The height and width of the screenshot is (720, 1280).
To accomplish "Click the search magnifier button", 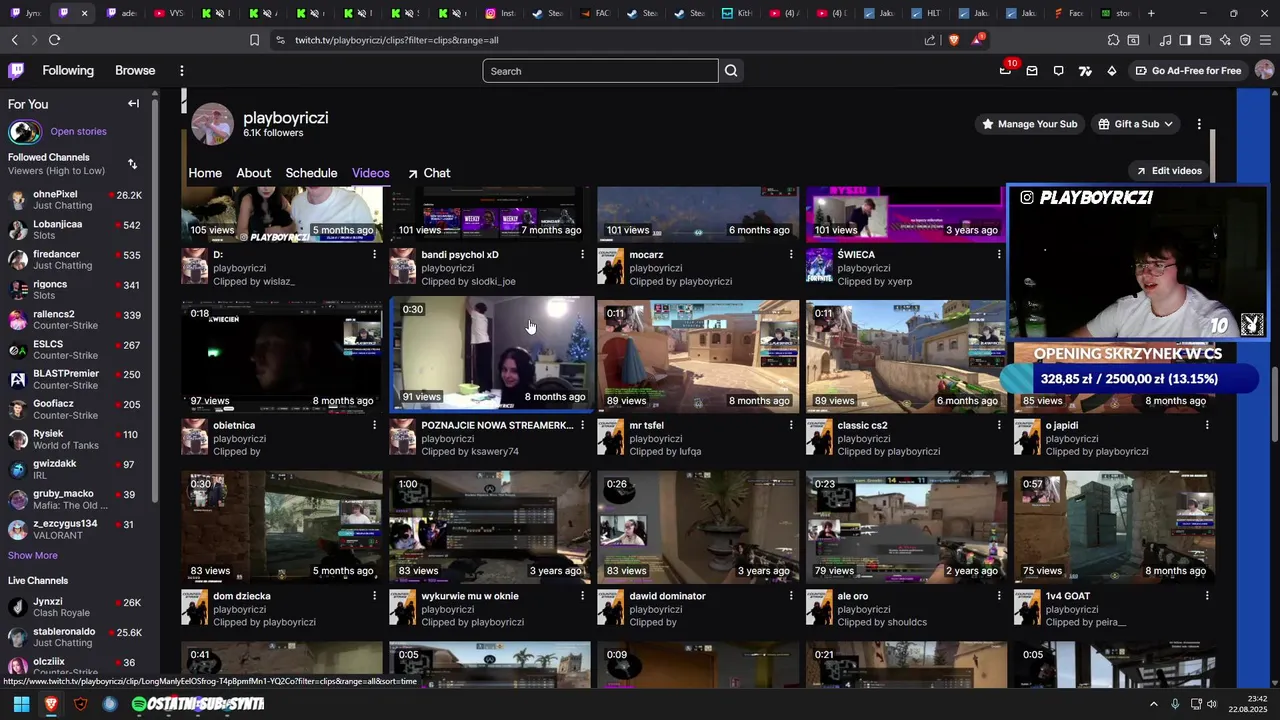I will click(x=731, y=71).
